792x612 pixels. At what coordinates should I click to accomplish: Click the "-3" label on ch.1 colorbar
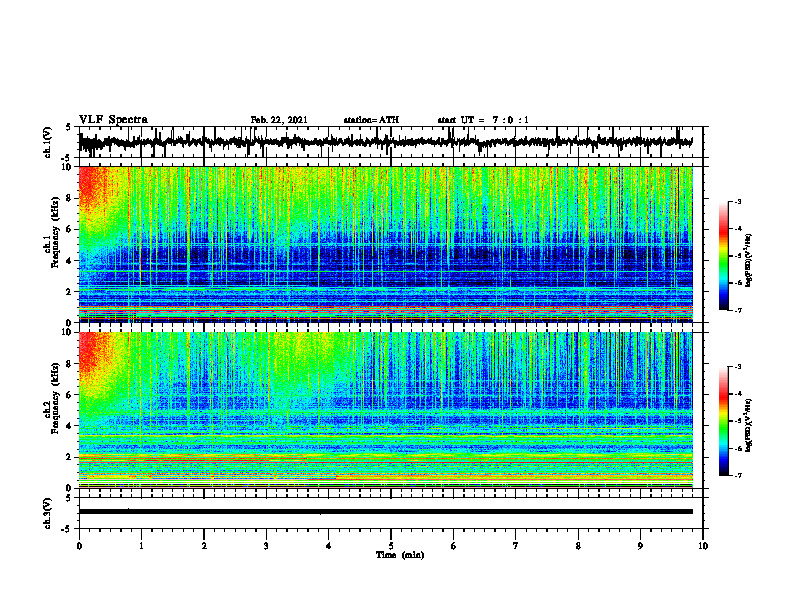tap(738, 202)
